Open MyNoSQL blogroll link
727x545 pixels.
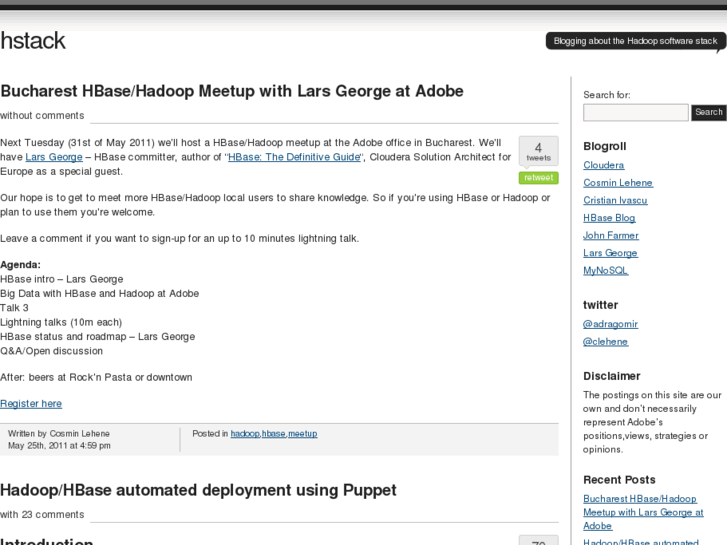tap(606, 271)
